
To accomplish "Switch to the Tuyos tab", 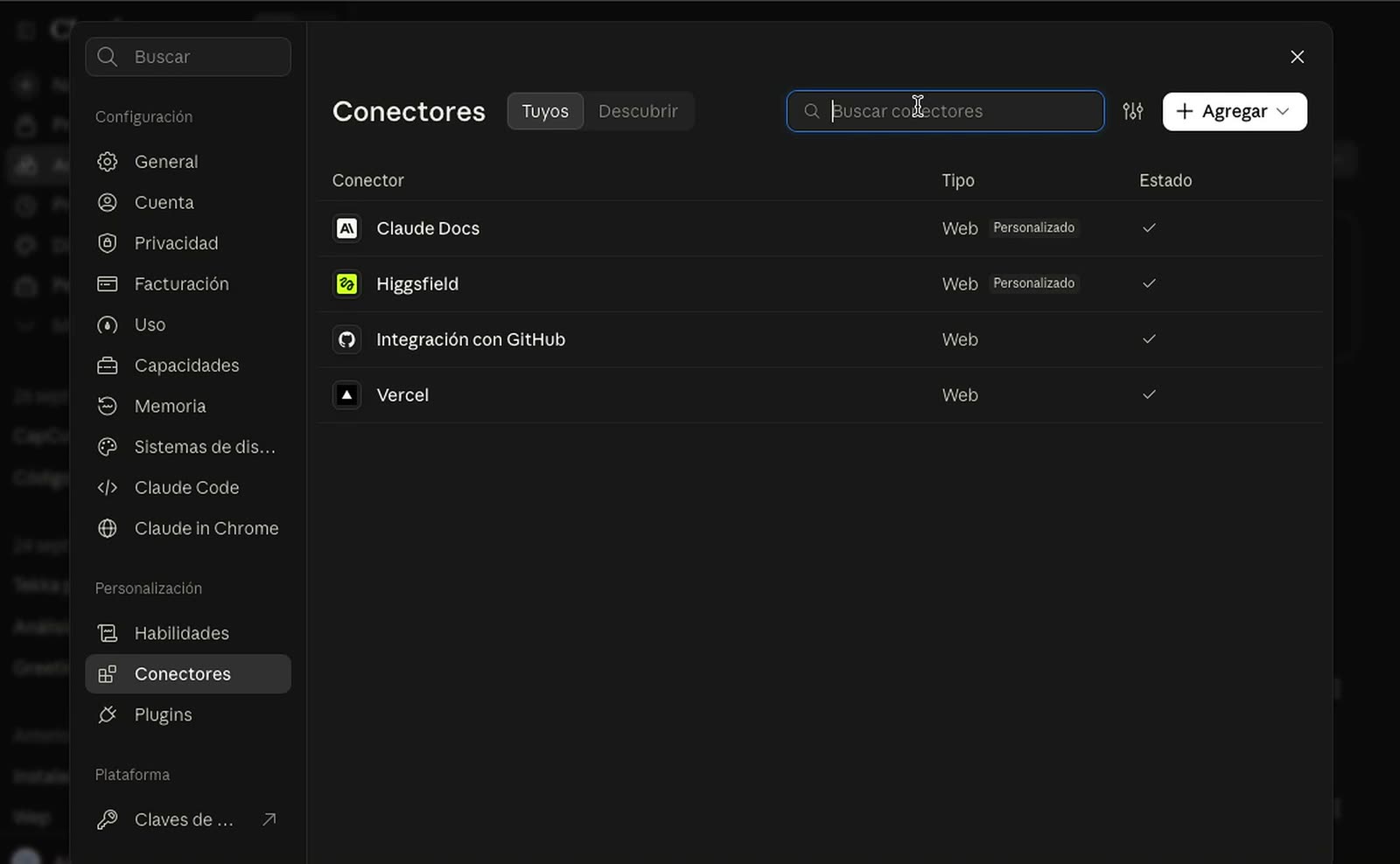I will pos(545,111).
